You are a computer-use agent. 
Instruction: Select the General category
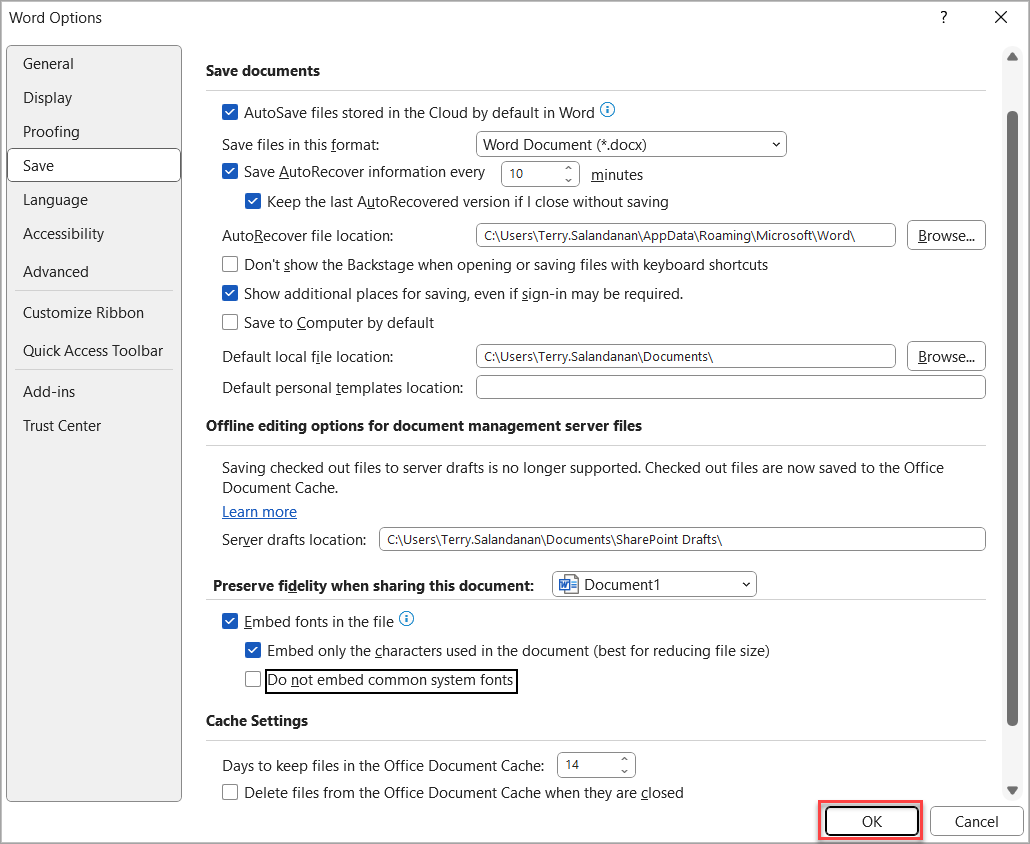coord(94,64)
